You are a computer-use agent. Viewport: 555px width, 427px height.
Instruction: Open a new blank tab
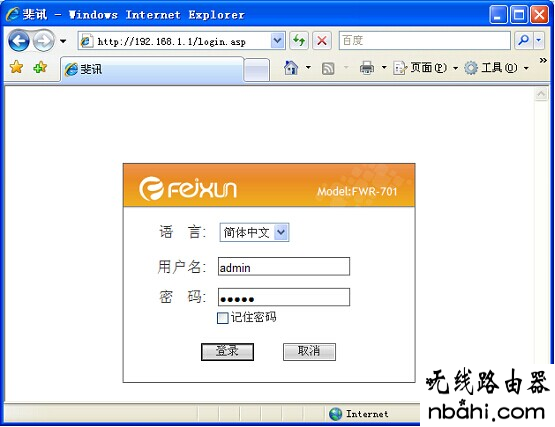[x=257, y=70]
